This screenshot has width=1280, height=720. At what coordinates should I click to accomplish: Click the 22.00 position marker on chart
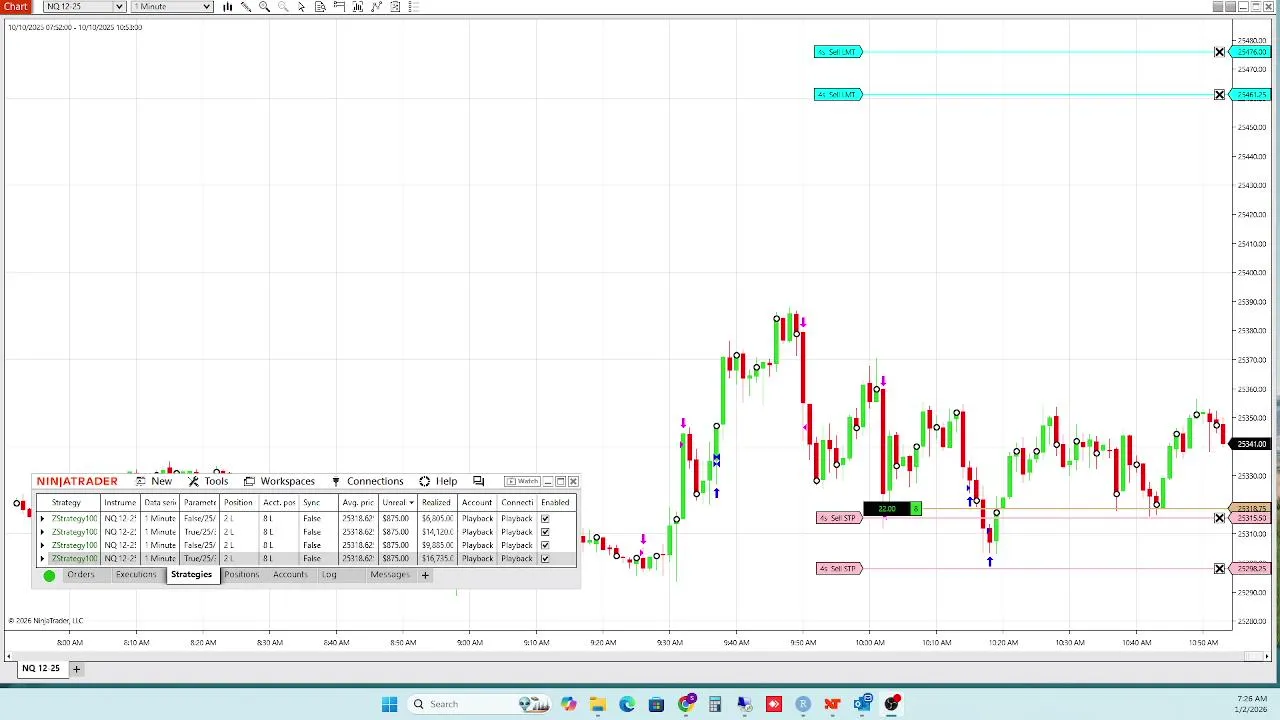point(892,509)
